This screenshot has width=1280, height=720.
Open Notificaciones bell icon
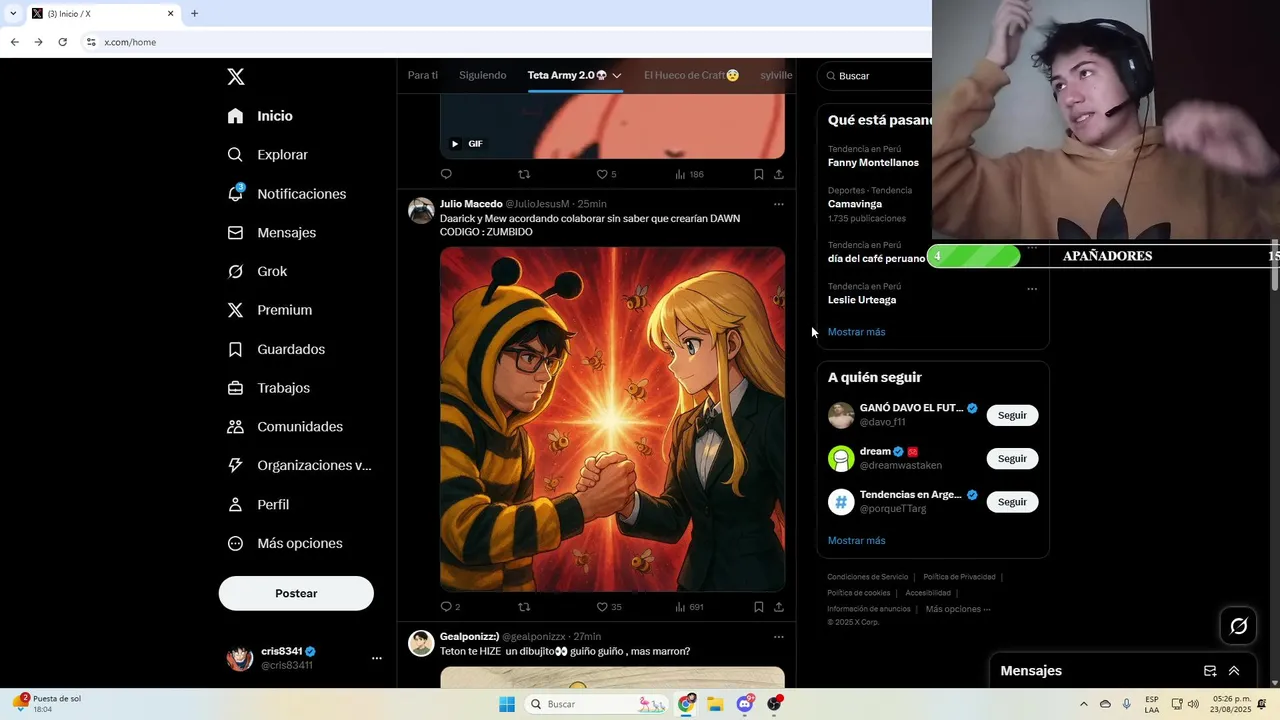235,193
